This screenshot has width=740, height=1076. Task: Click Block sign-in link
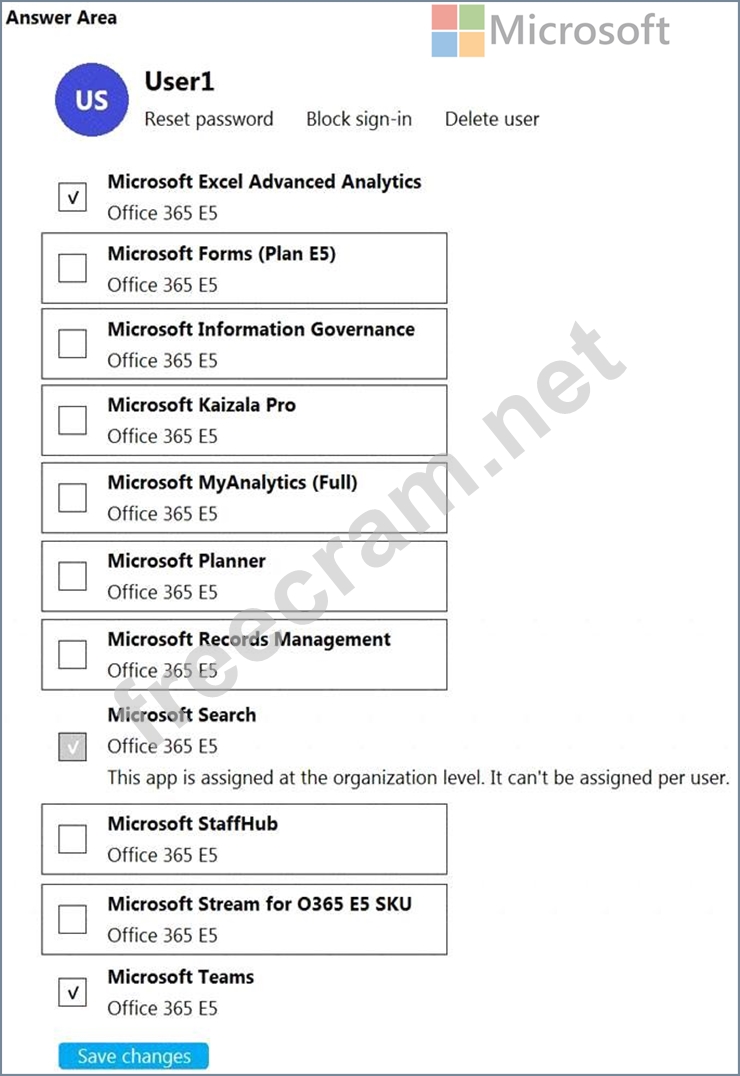click(x=359, y=119)
